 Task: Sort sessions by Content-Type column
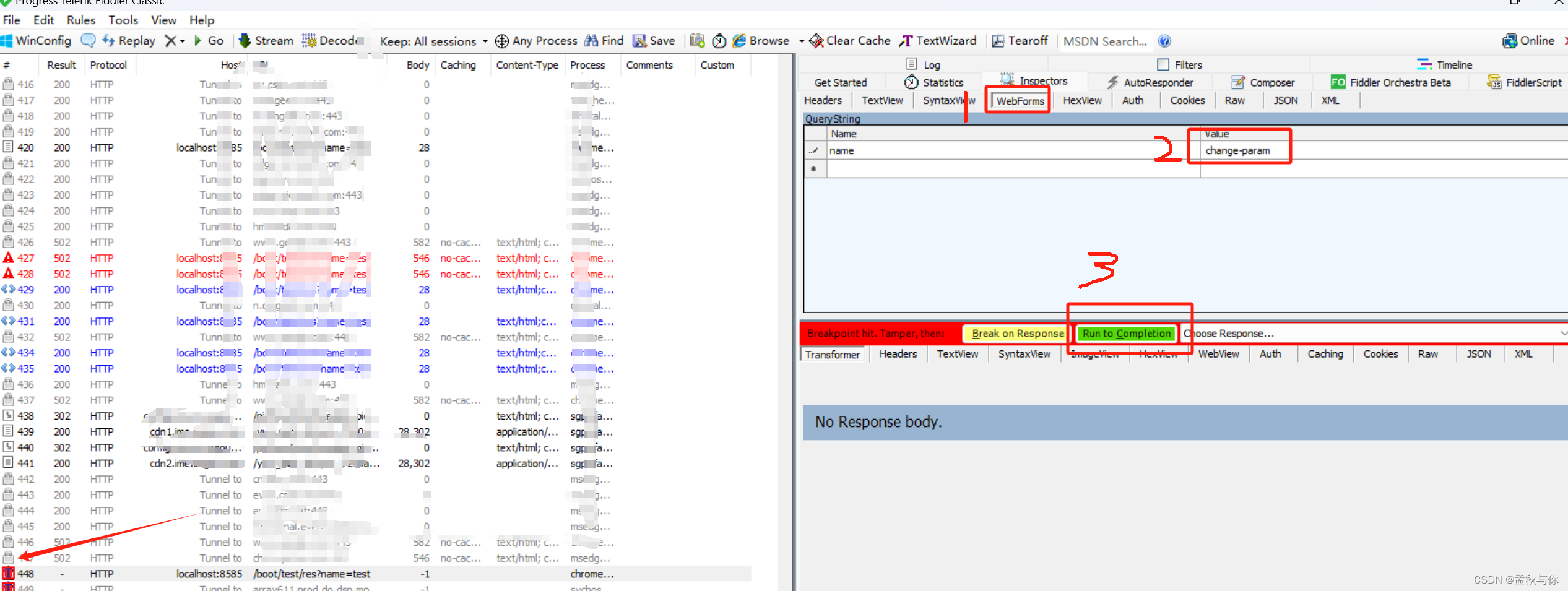pos(527,65)
